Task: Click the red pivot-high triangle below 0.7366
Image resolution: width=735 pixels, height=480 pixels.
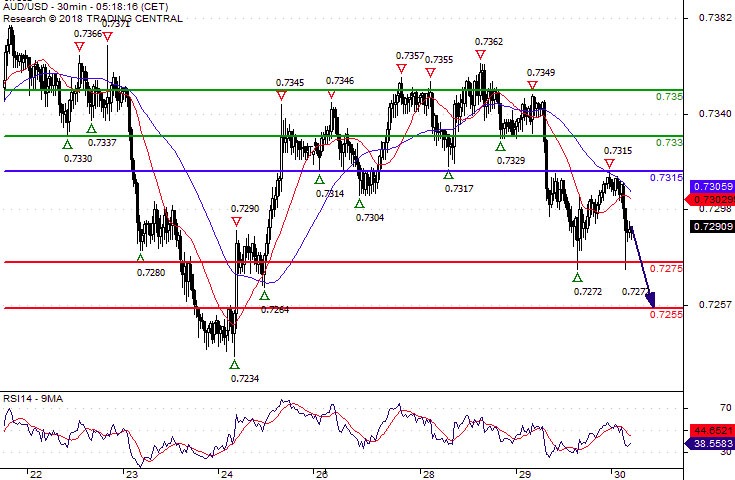Action: click(x=79, y=46)
